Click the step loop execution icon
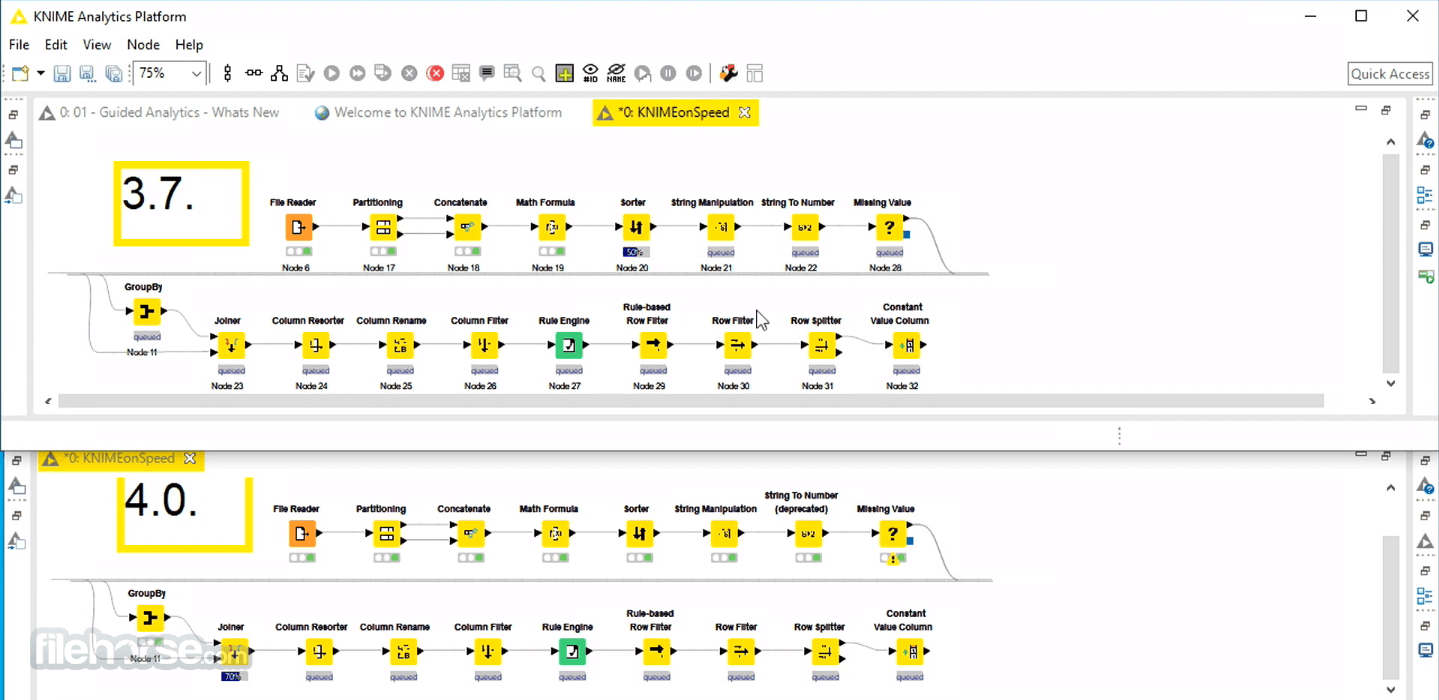 [x=643, y=73]
